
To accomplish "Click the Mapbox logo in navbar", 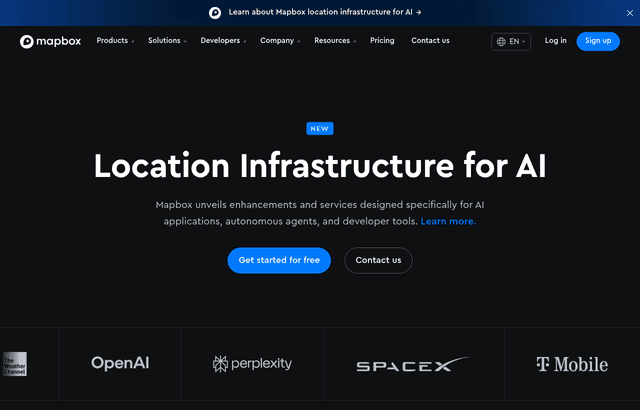I will (51, 41).
